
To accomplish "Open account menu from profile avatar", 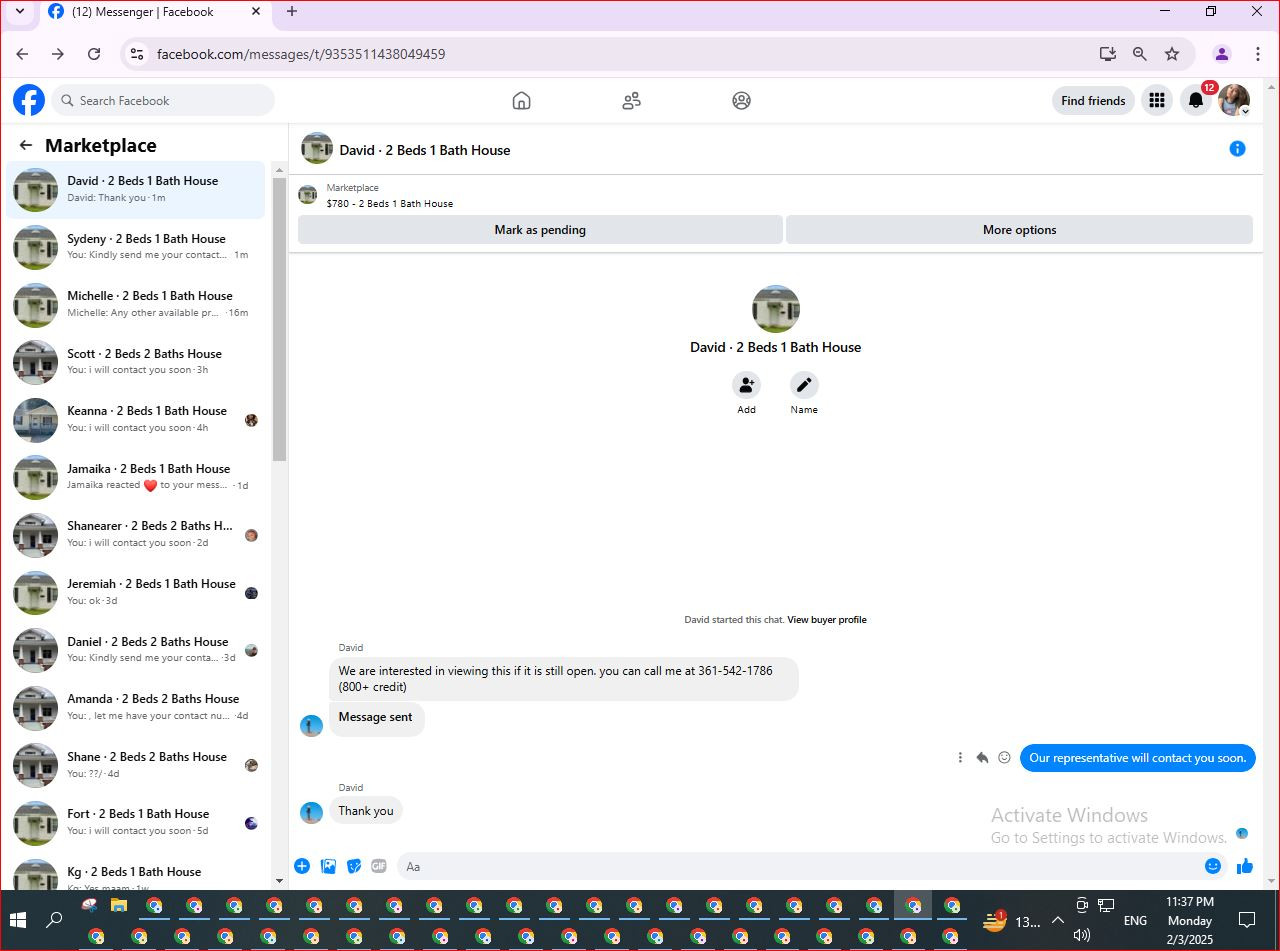I will click(1234, 100).
